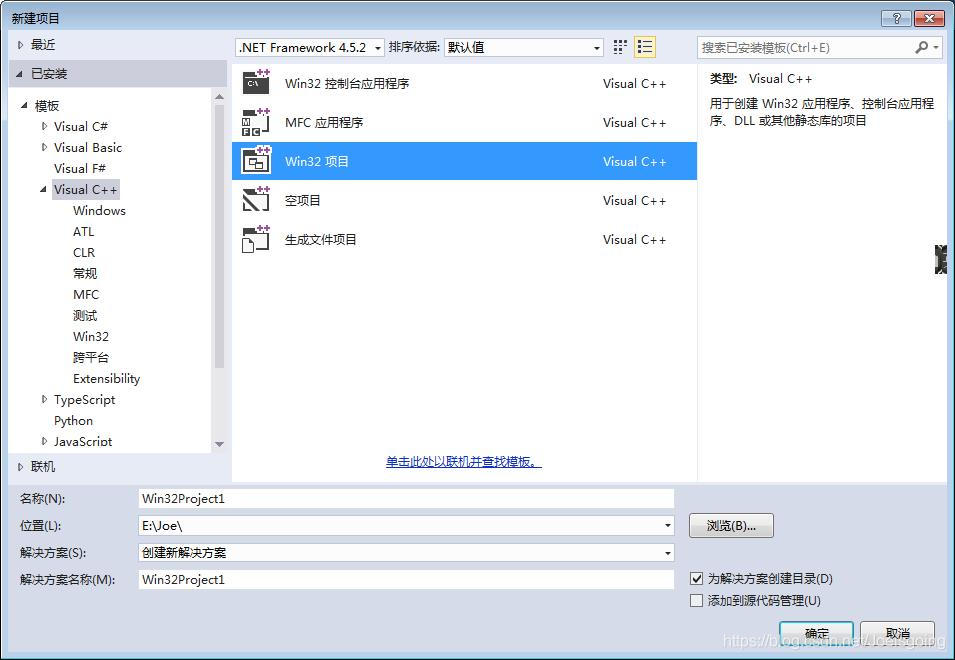The height and width of the screenshot is (660, 955).
Task: Open 单击此处以联机并查找模板 link
Action: pos(463,462)
